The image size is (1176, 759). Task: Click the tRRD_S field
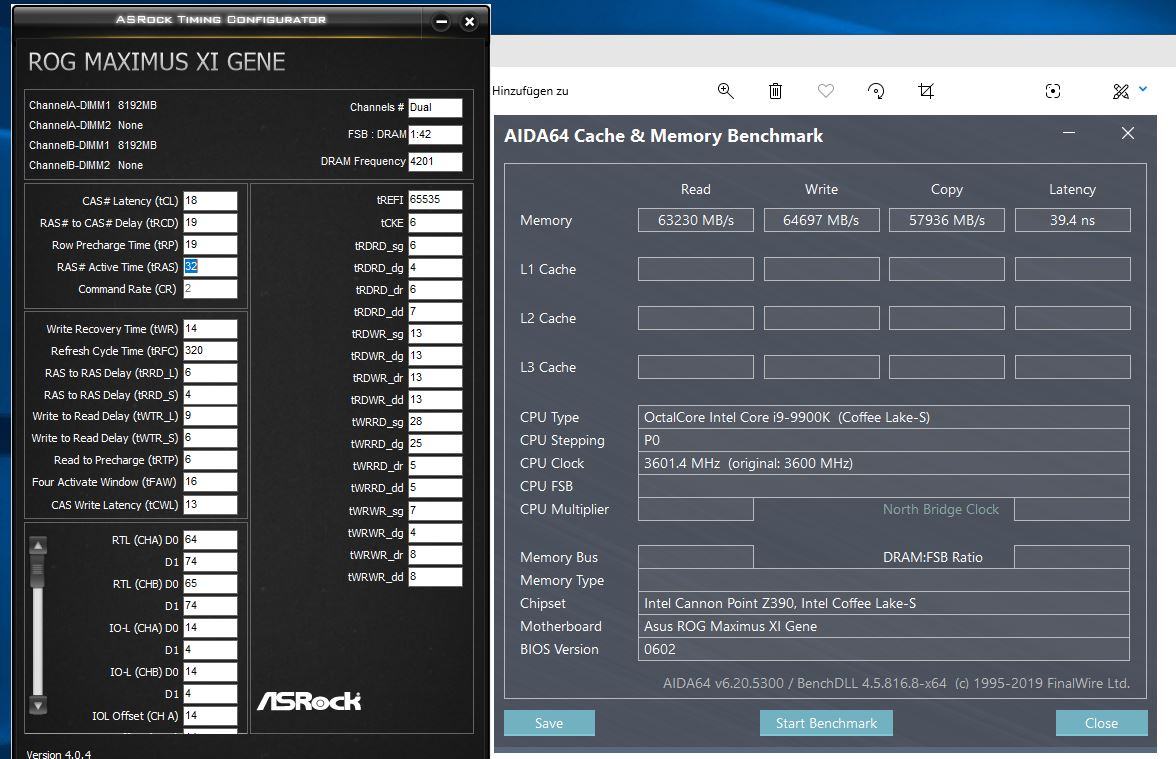[210, 394]
